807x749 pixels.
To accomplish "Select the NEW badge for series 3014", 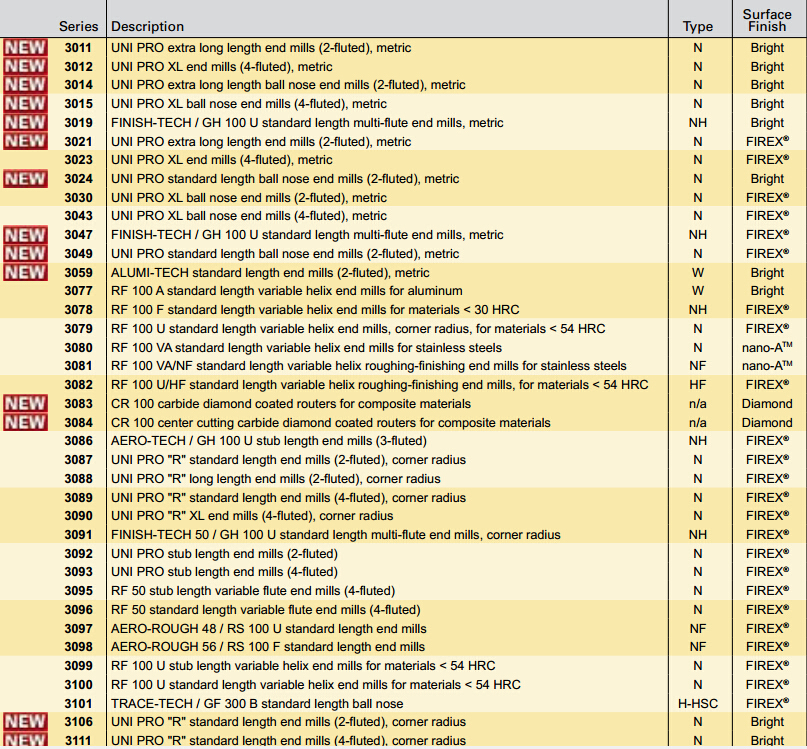I will tap(25, 84).
